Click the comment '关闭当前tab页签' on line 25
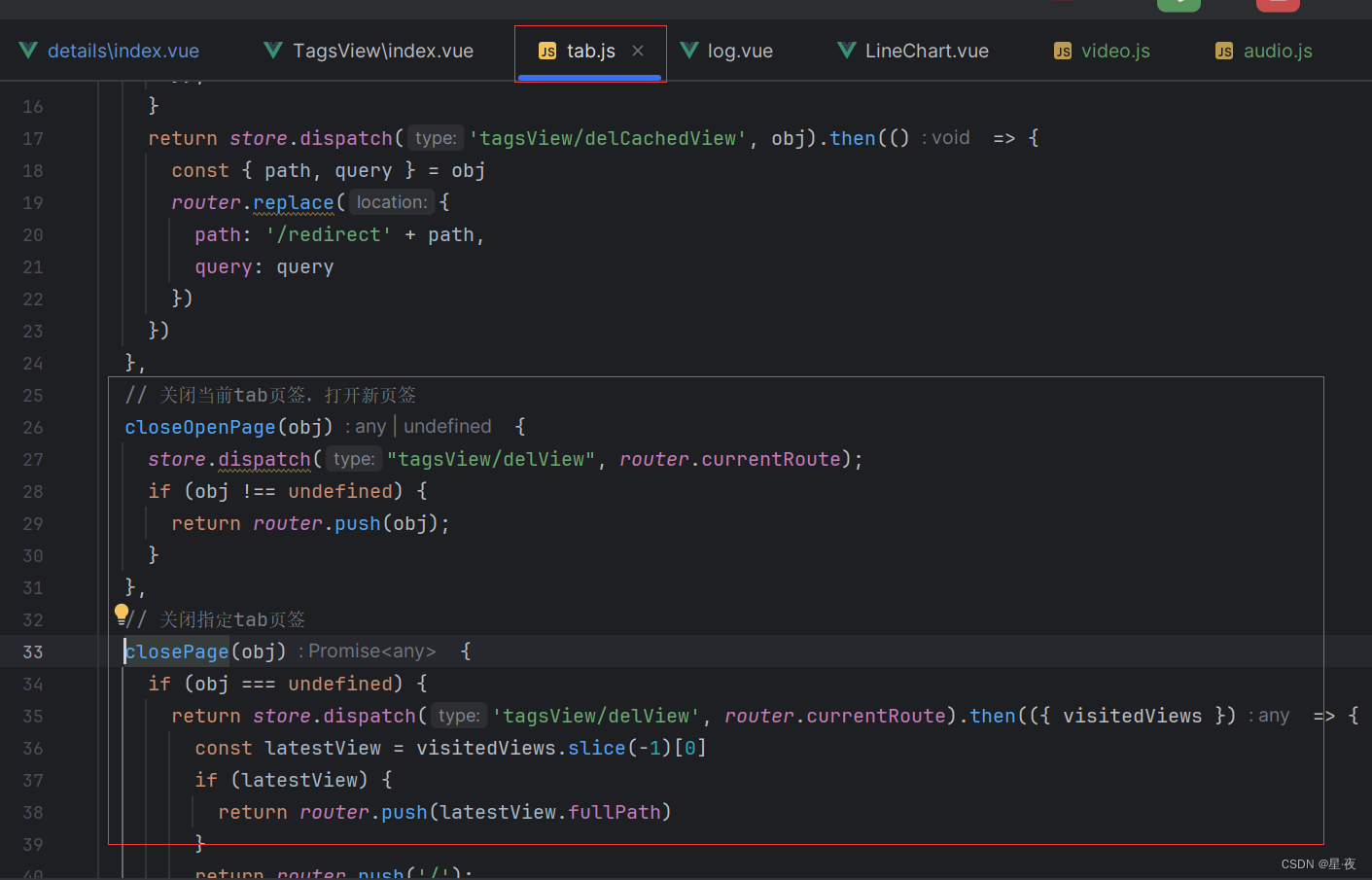Screen dimensions: 1372x880 [233, 395]
